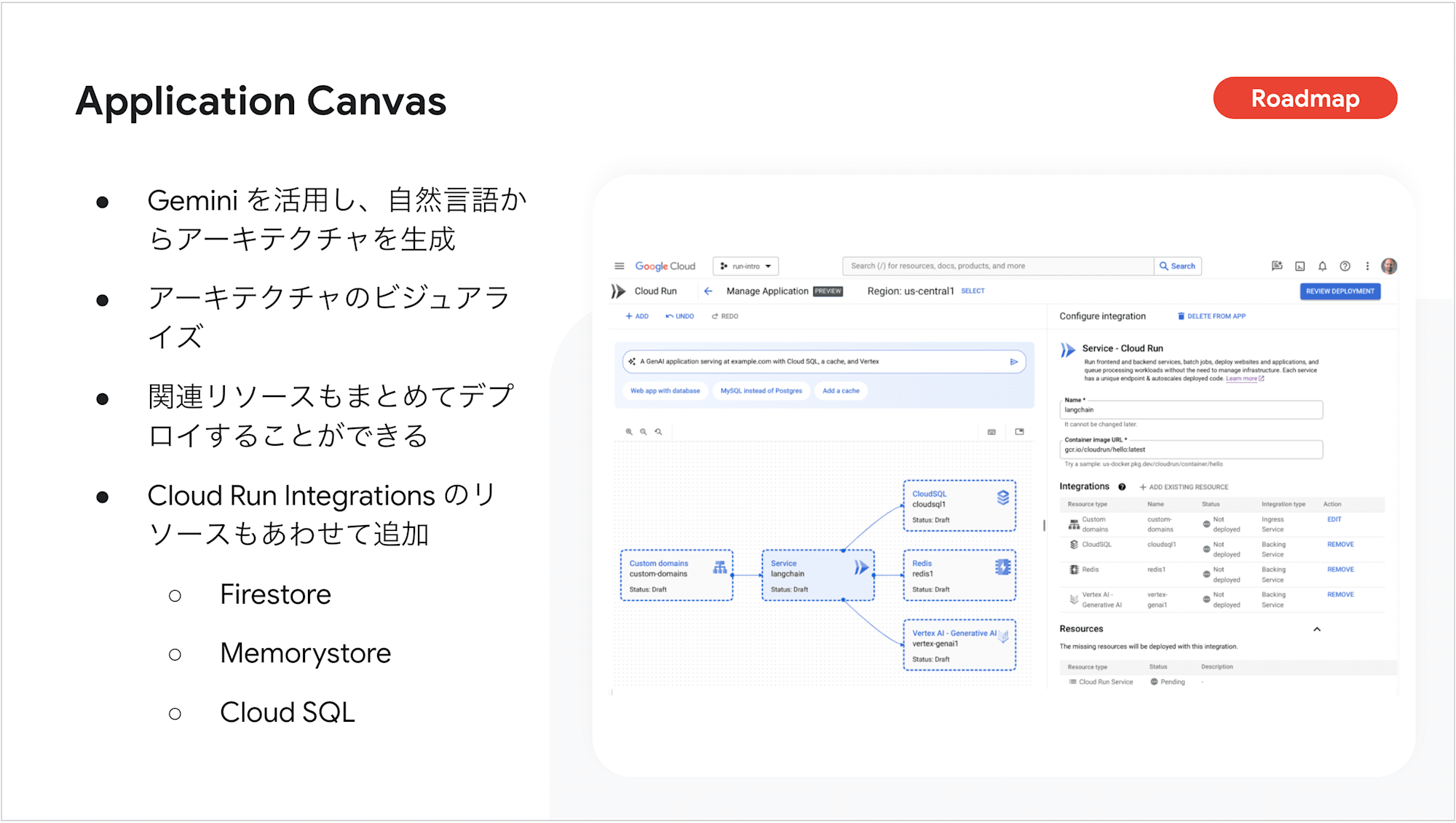Viewport: 1456px width, 823px height.
Task: Click the panel resize handle beside Integrations table
Action: click(1044, 525)
